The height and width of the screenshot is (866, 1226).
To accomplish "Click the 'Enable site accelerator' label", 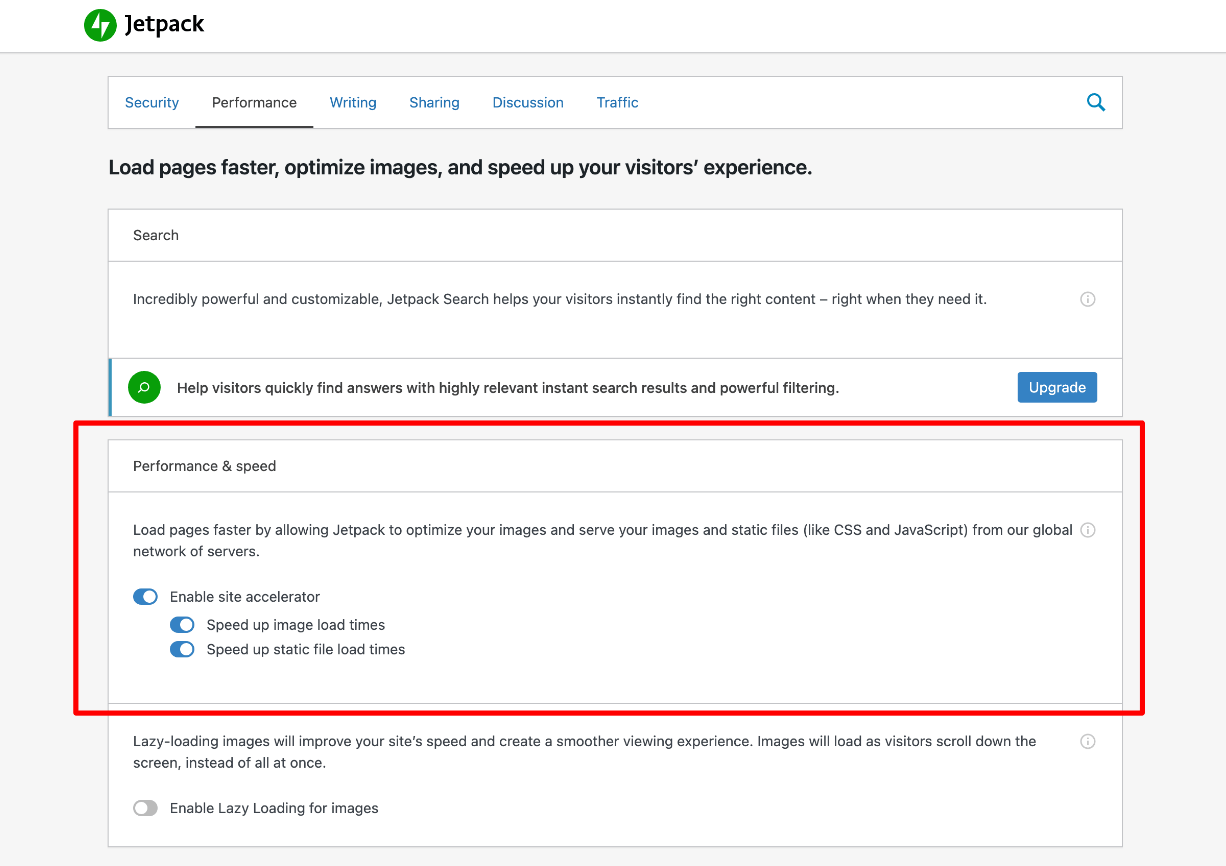I will pyautogui.click(x=245, y=597).
